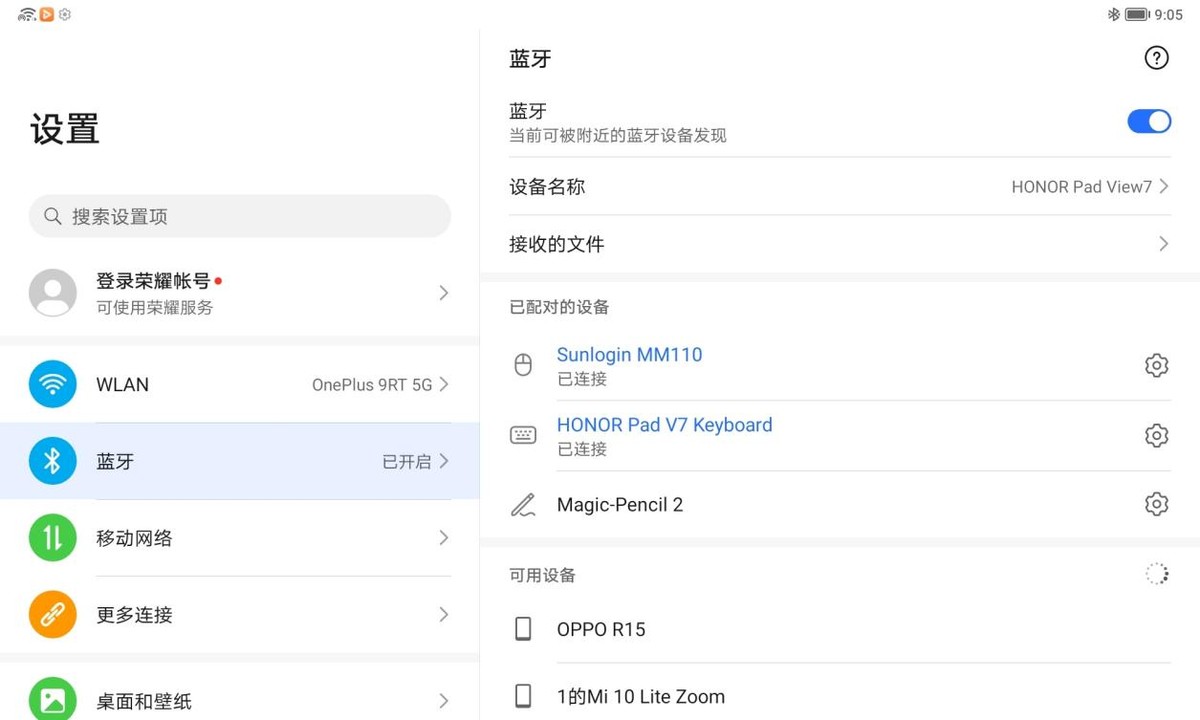Open settings gear for Magic-Pencil 2

tap(1156, 504)
